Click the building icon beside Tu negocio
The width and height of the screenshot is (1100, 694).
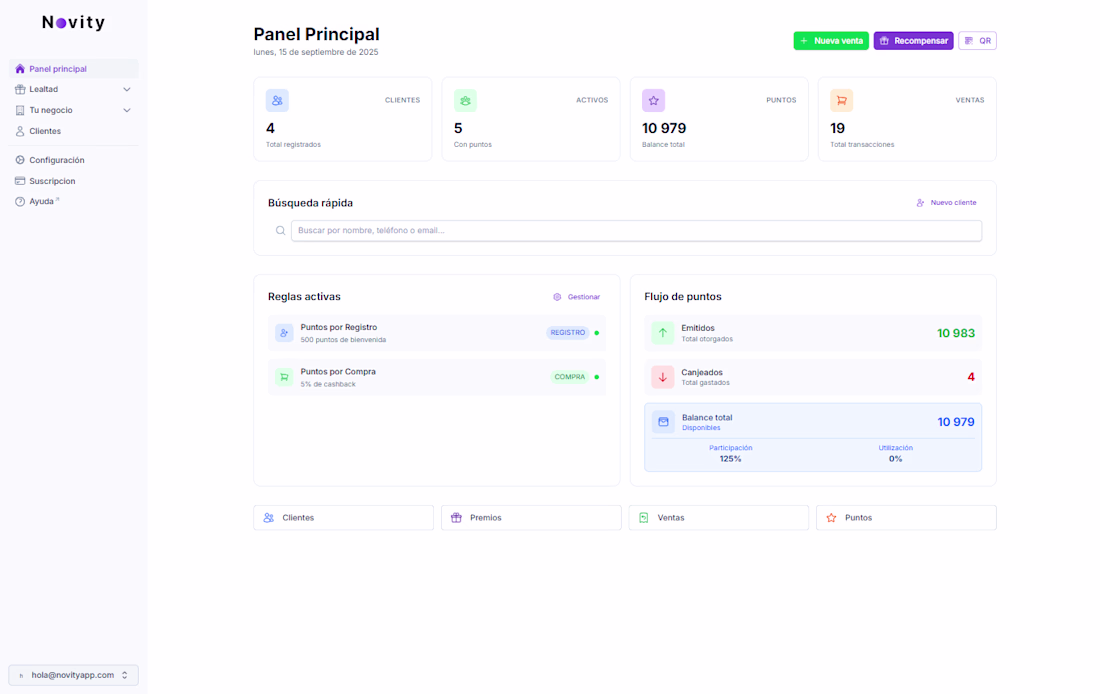(x=20, y=110)
